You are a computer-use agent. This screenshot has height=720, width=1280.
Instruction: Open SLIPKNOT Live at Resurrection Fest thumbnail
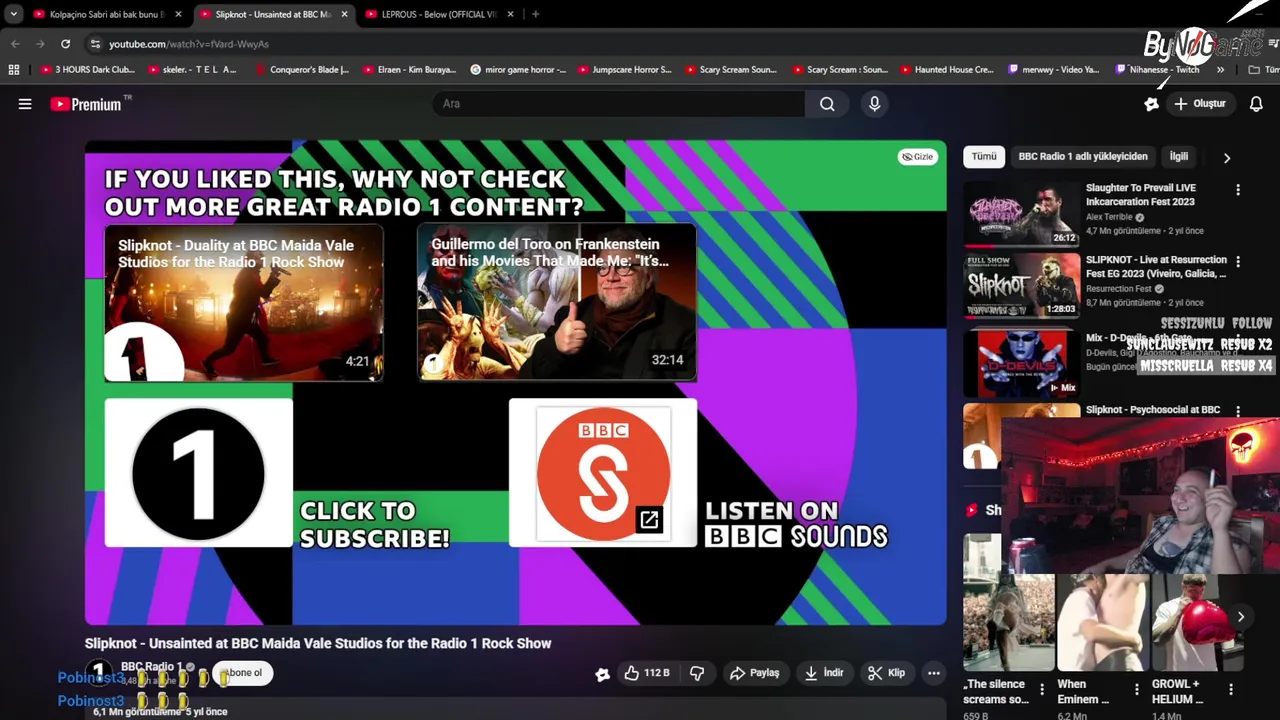tap(1021, 286)
